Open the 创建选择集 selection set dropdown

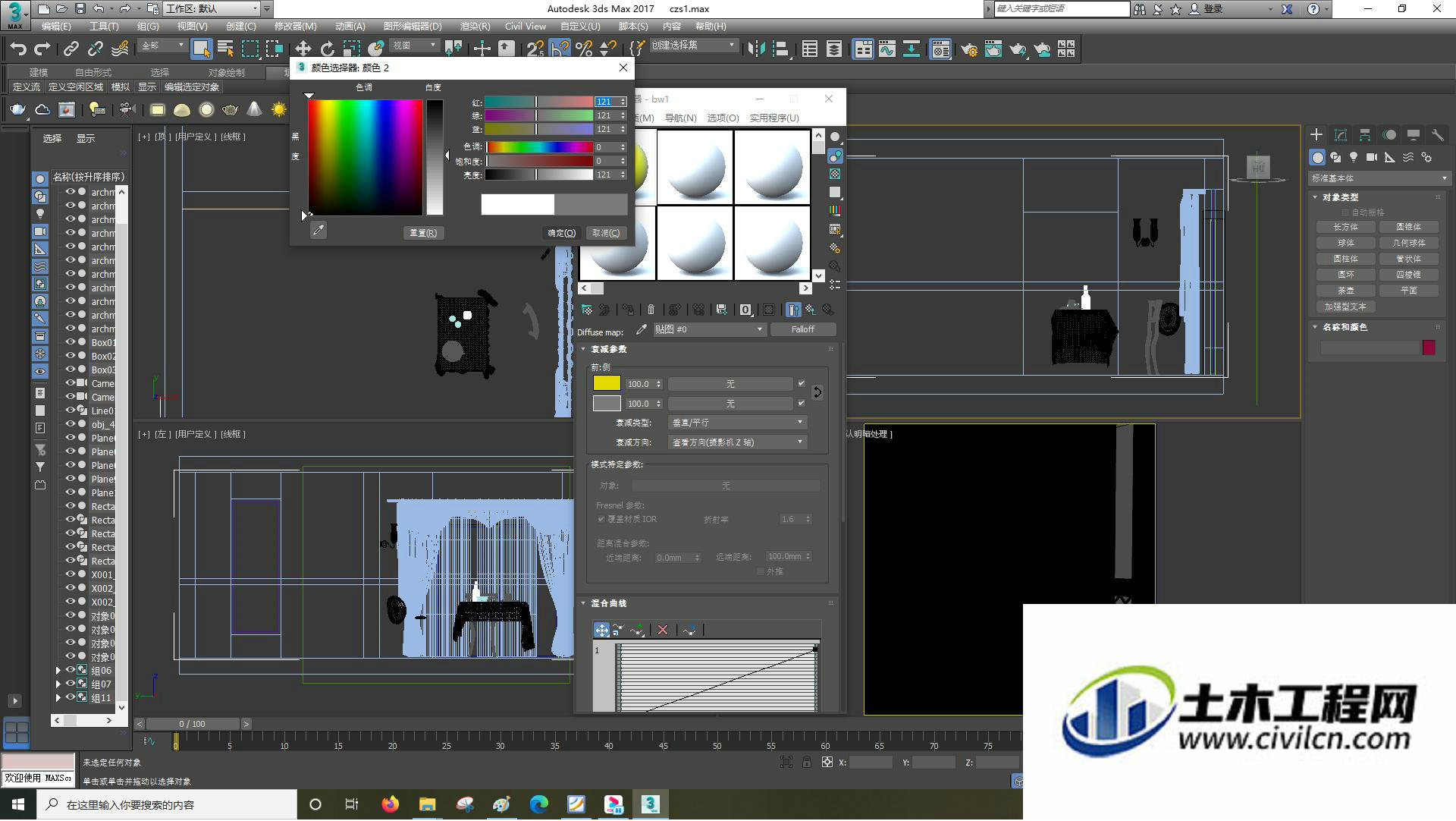click(x=693, y=46)
